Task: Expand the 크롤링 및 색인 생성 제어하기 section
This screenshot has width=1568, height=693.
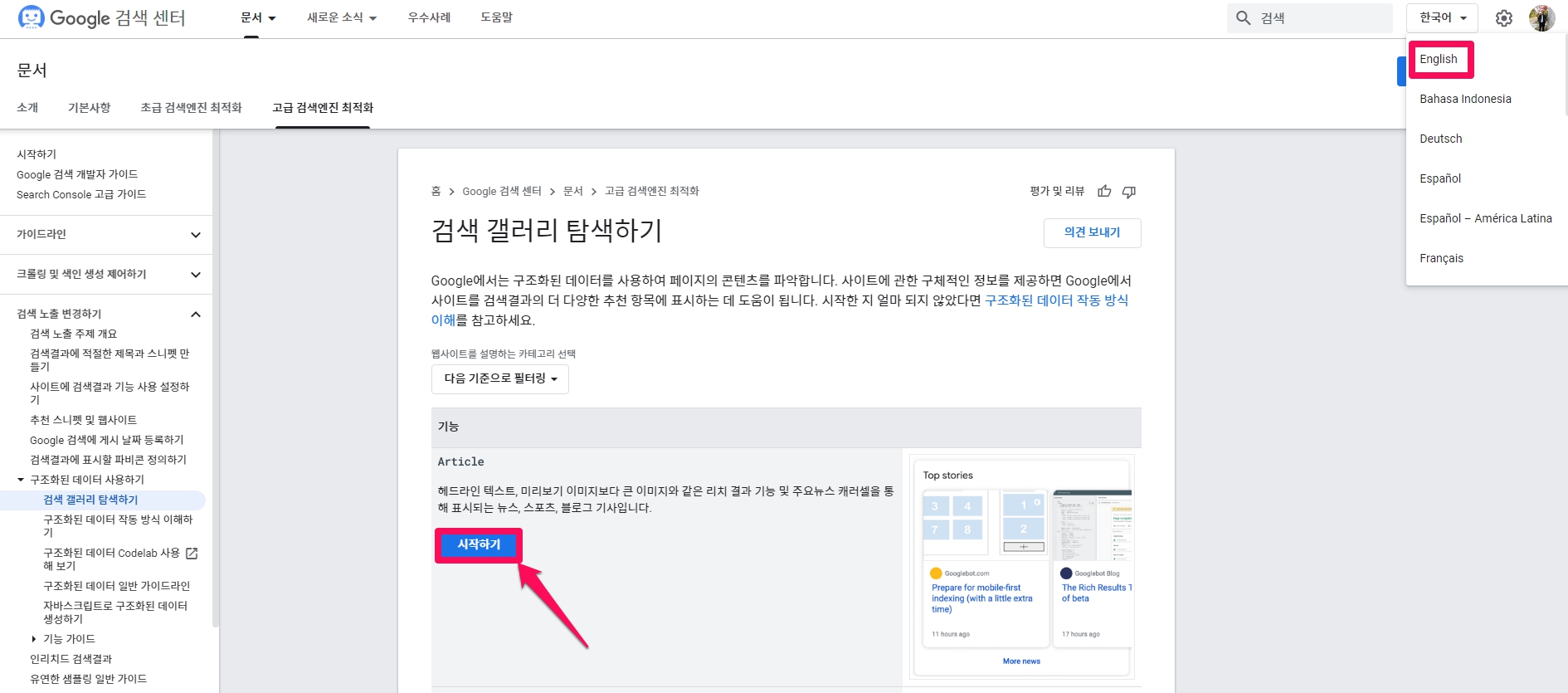Action: pyautogui.click(x=196, y=275)
